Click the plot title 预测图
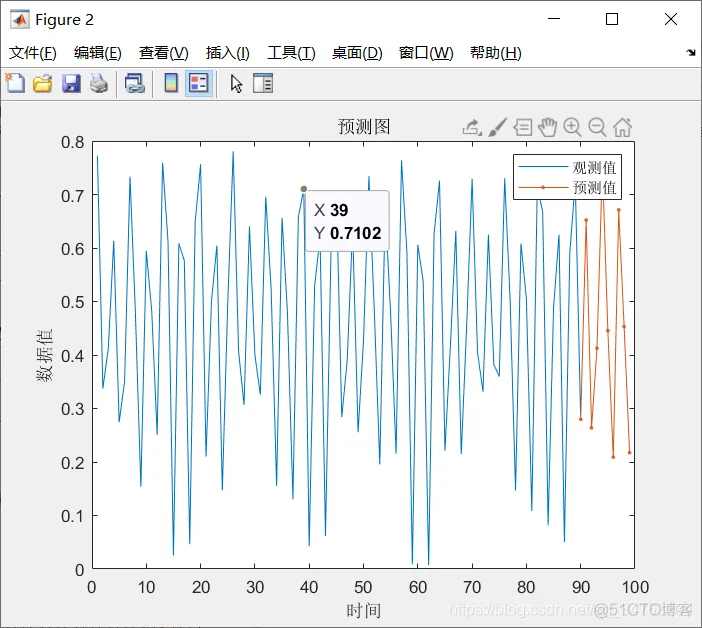The width and height of the screenshot is (702, 628). point(364,127)
